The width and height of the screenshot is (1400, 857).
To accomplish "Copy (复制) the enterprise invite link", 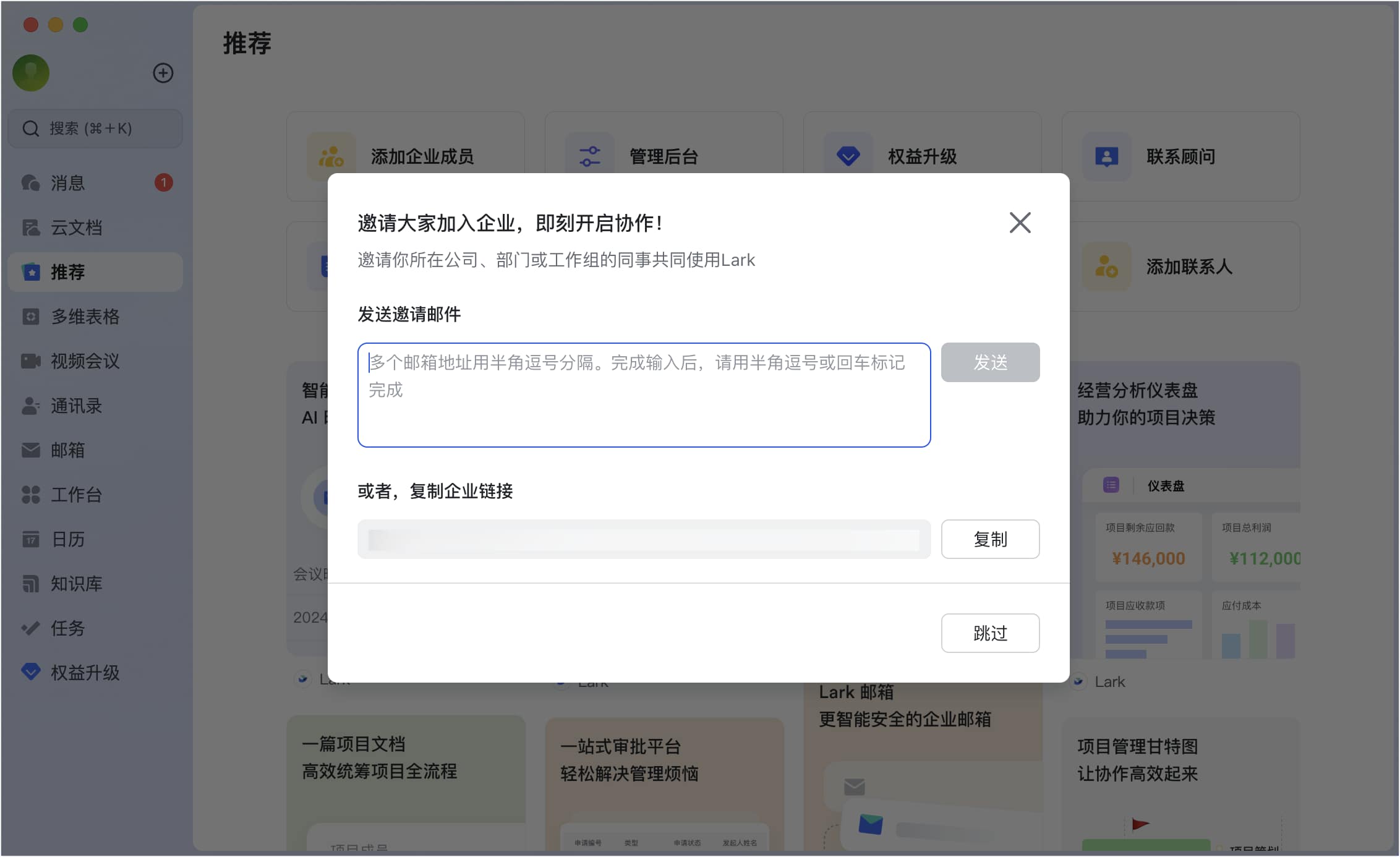I will tap(989, 539).
